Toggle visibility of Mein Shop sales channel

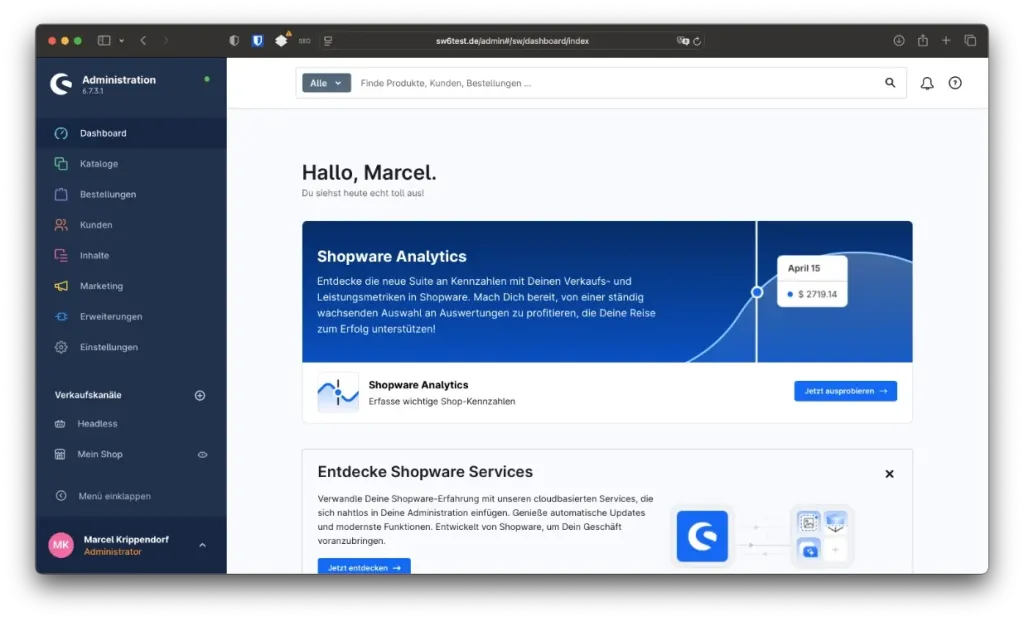coord(202,454)
